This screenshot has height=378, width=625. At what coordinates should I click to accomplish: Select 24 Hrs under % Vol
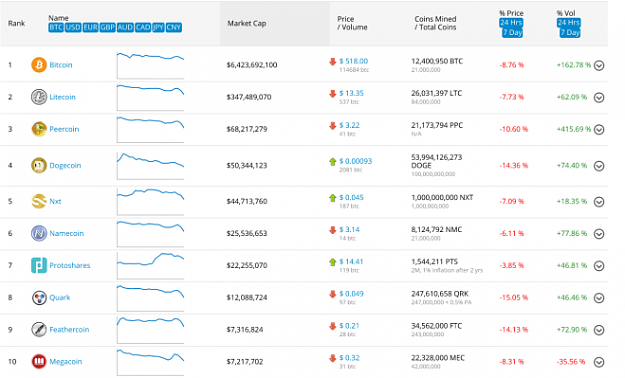point(569,23)
